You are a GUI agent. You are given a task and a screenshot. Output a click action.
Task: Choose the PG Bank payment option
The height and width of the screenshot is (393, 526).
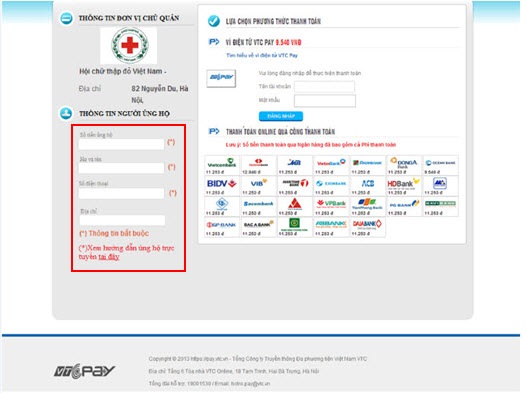pyautogui.click(x=404, y=207)
